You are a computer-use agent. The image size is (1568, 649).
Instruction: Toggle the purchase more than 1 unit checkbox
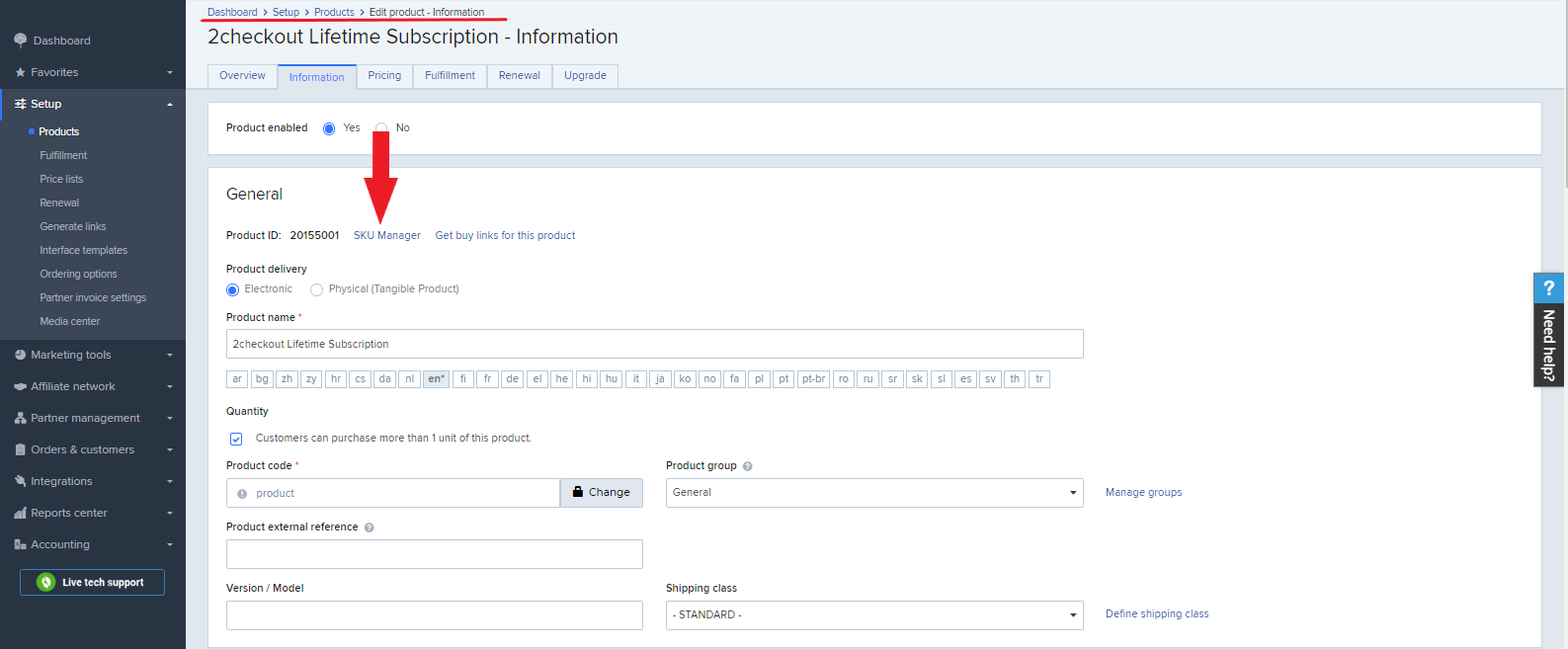point(236,439)
